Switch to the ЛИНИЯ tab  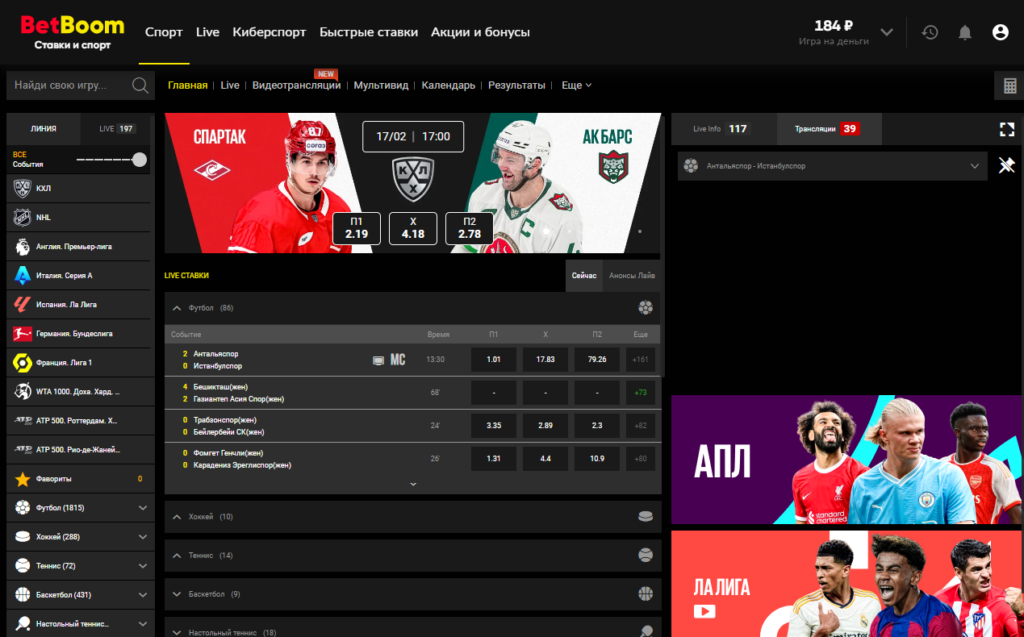(x=44, y=129)
